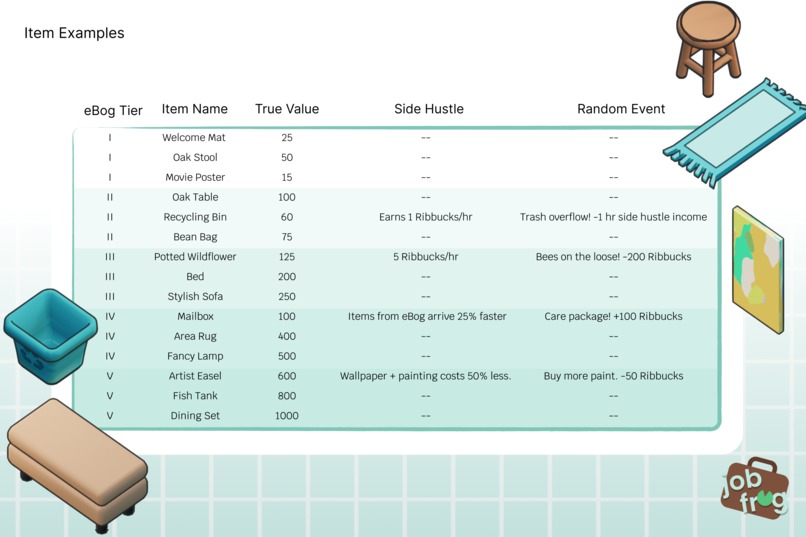This screenshot has height=537, width=806.
Task: Click the Oak Stool value 50
Action: click(287, 157)
